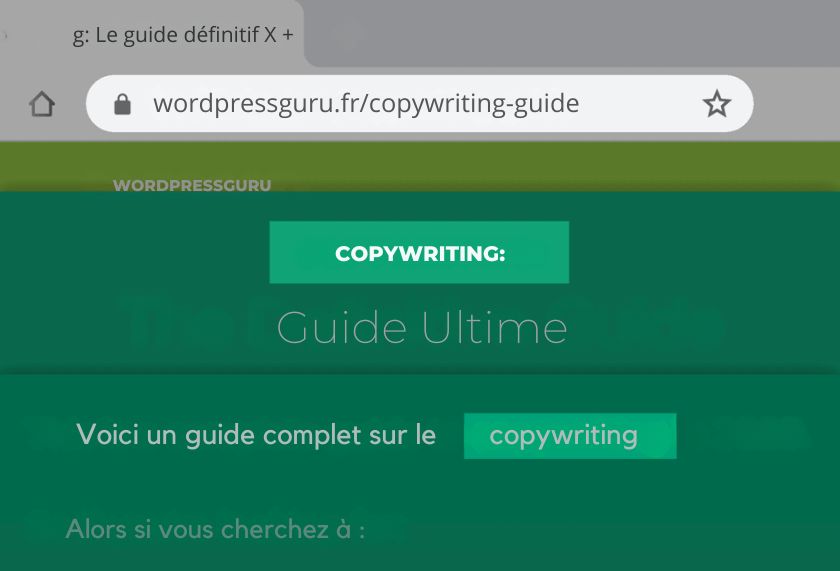The width and height of the screenshot is (840, 571).
Task: Bookmark this page with the star icon
Action: point(716,104)
